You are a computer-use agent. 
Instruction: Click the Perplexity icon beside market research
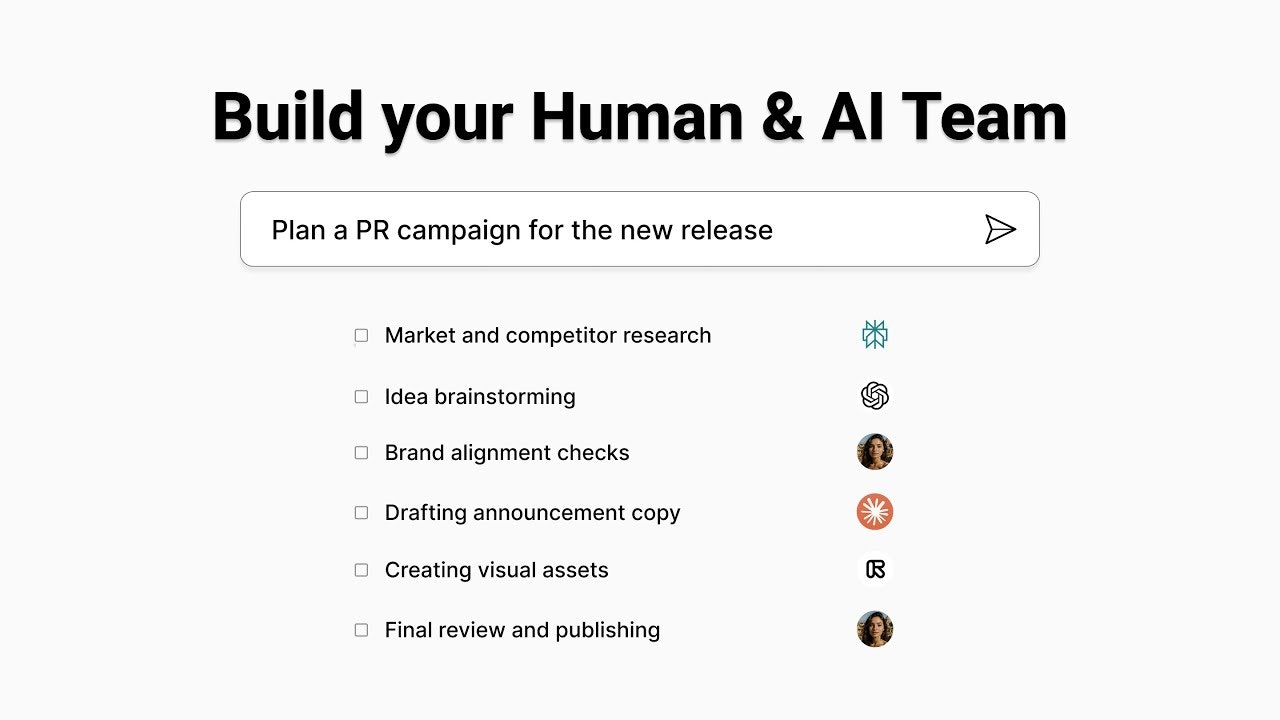875,335
